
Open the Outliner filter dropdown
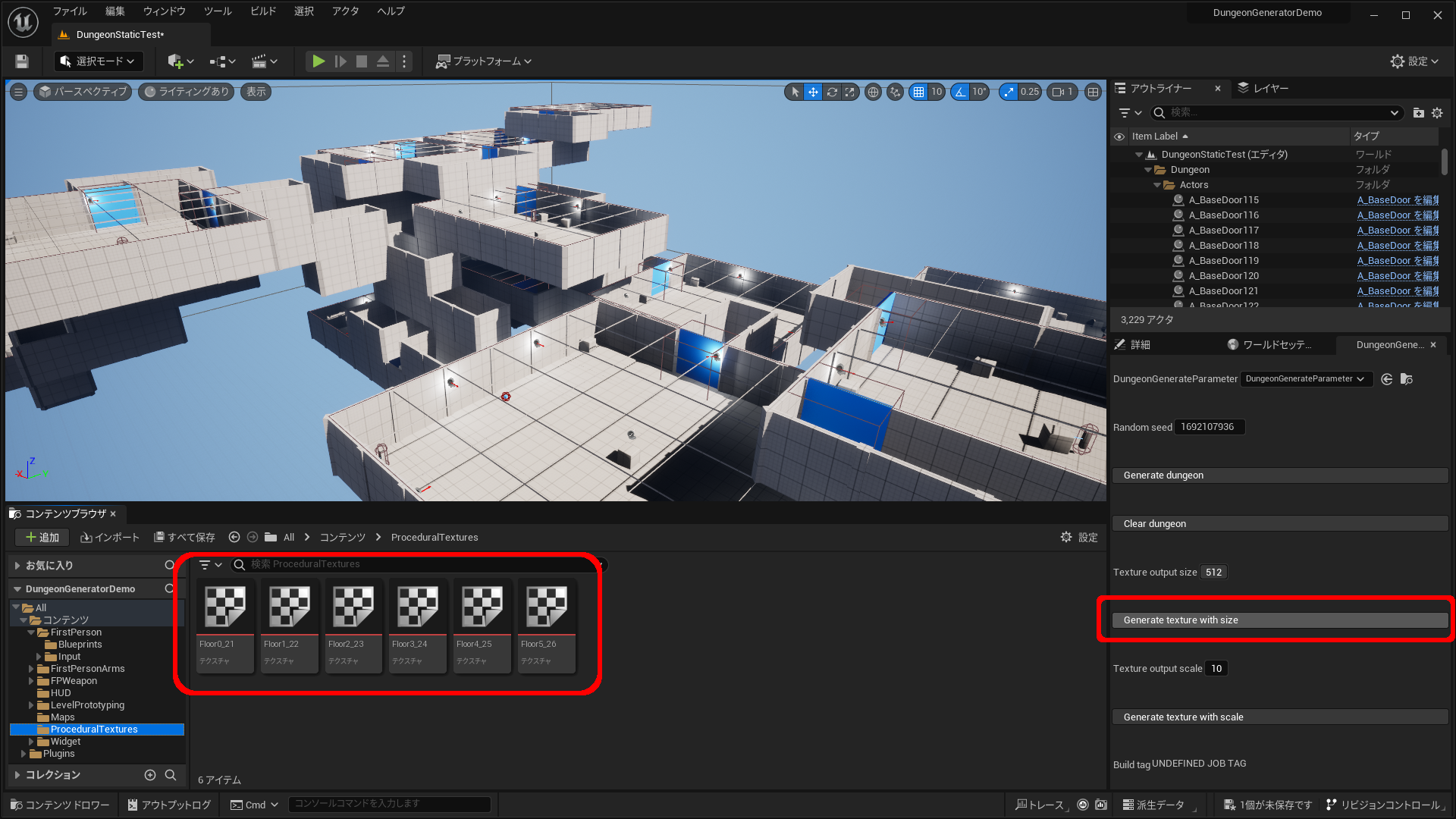coord(1130,113)
